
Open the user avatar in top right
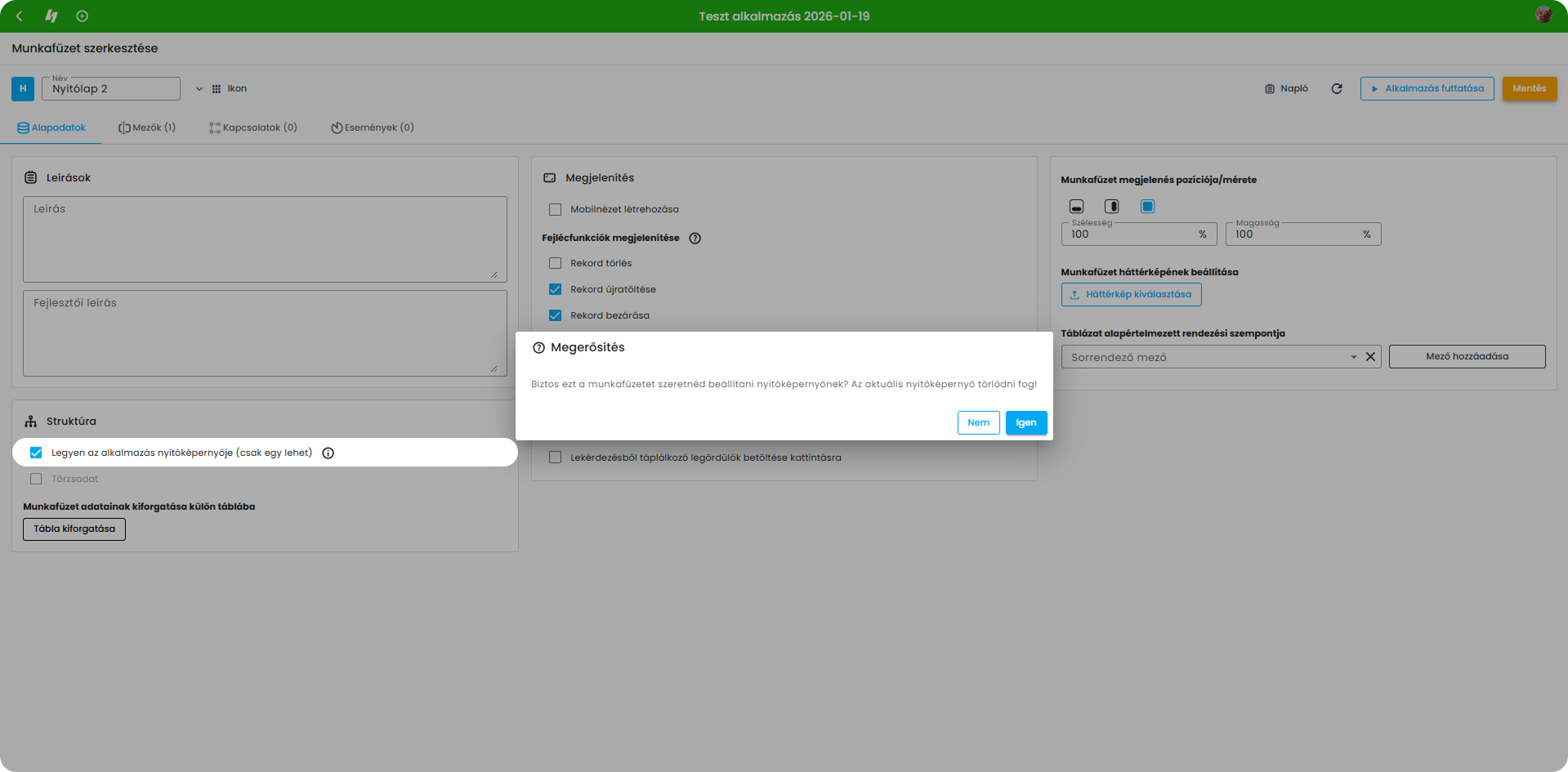tap(1543, 16)
